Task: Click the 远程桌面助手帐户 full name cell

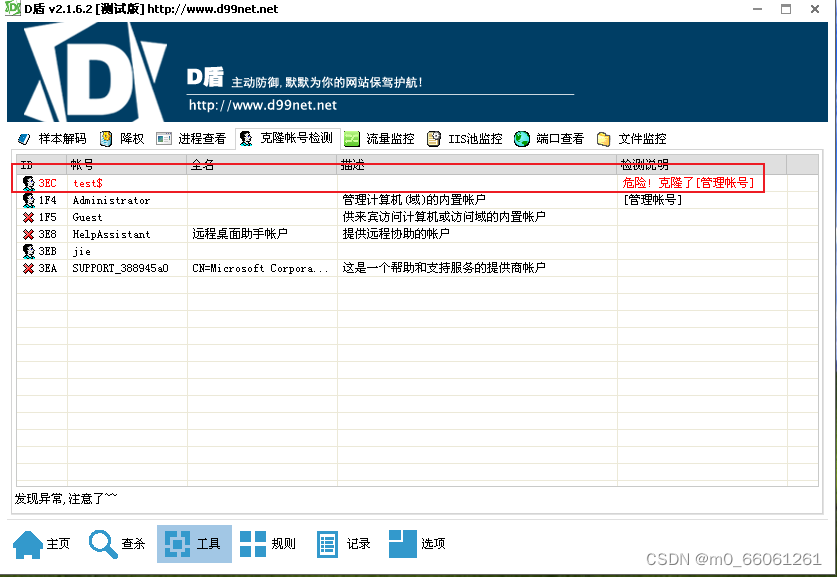Action: tap(240, 234)
